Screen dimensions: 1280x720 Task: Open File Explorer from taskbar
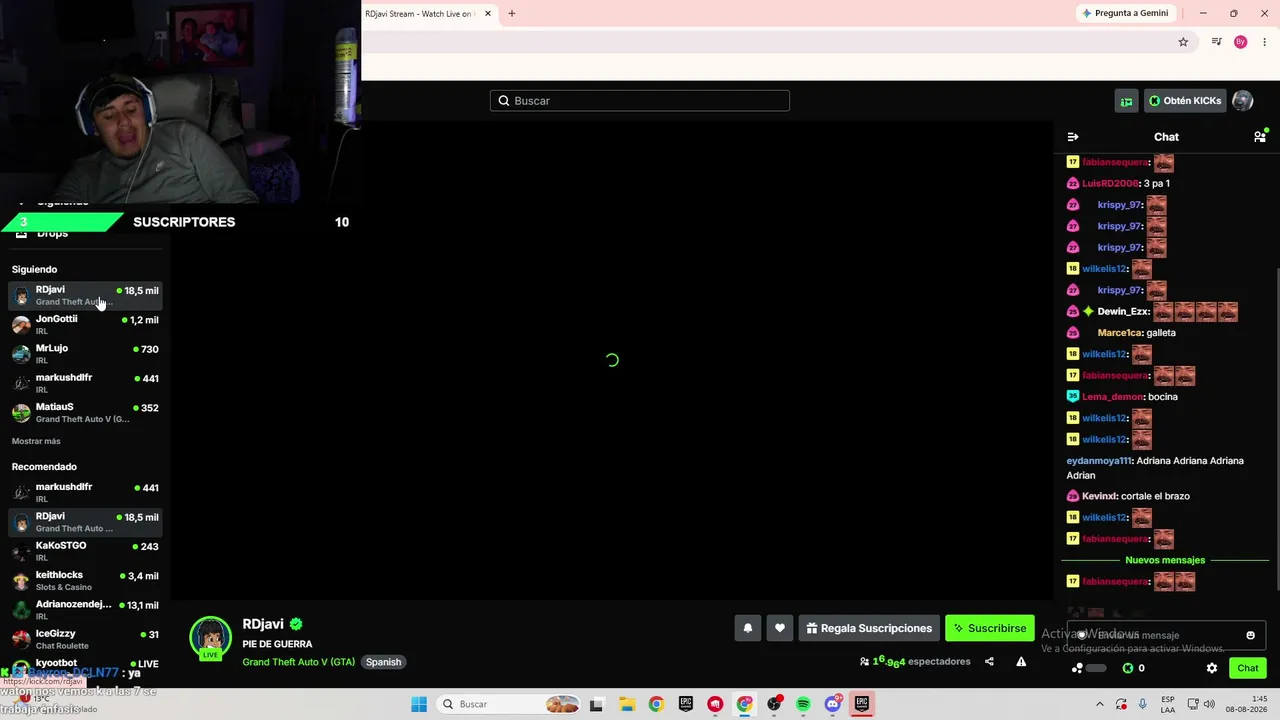pyautogui.click(x=626, y=704)
